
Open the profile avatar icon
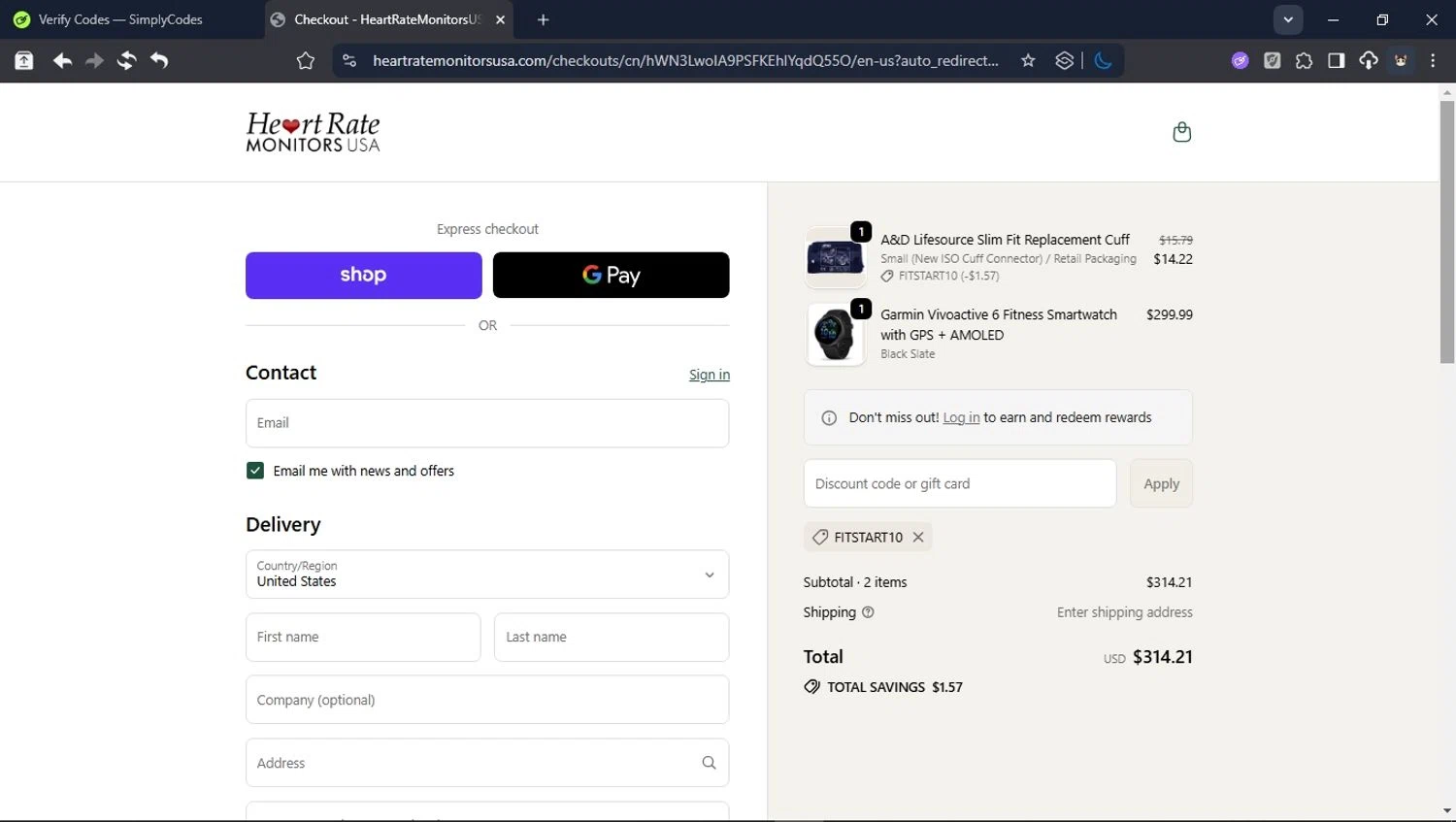1401,61
